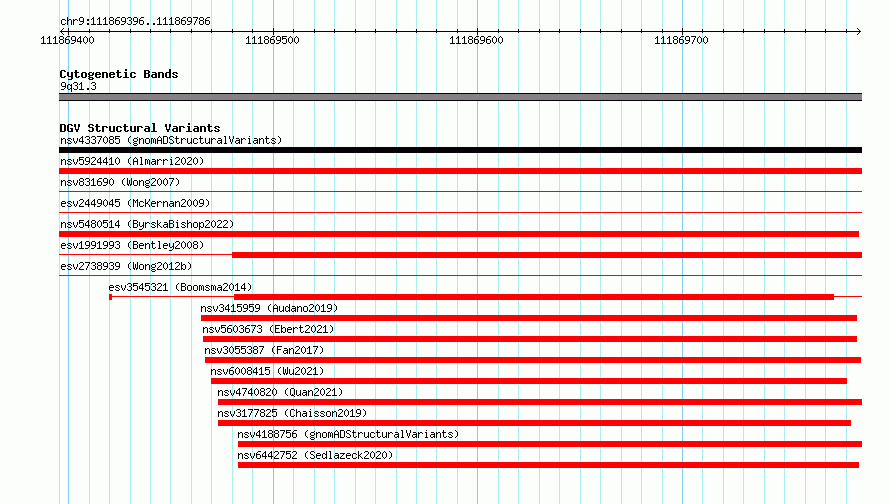This screenshot has width=890, height=504.
Task: Click ruler position 111869500
Action: [272, 40]
